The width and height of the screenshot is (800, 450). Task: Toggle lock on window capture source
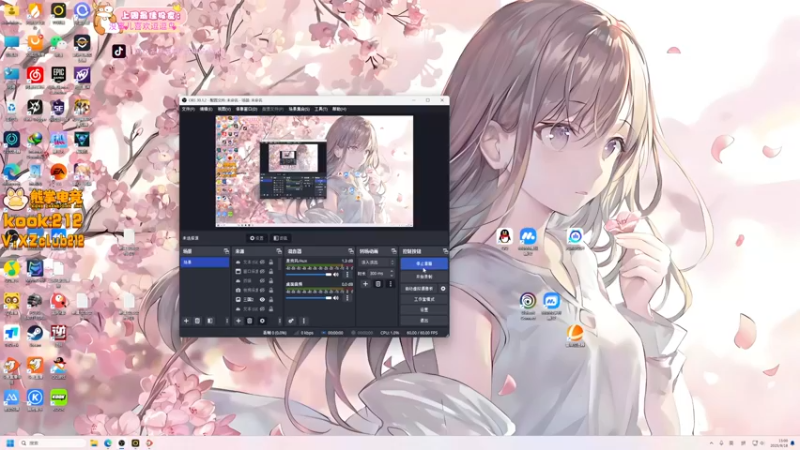coord(271,271)
